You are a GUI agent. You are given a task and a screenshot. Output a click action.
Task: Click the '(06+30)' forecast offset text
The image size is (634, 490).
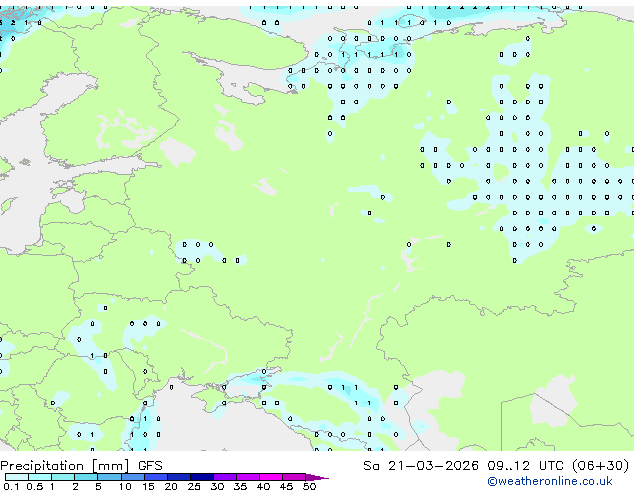pos(601,466)
